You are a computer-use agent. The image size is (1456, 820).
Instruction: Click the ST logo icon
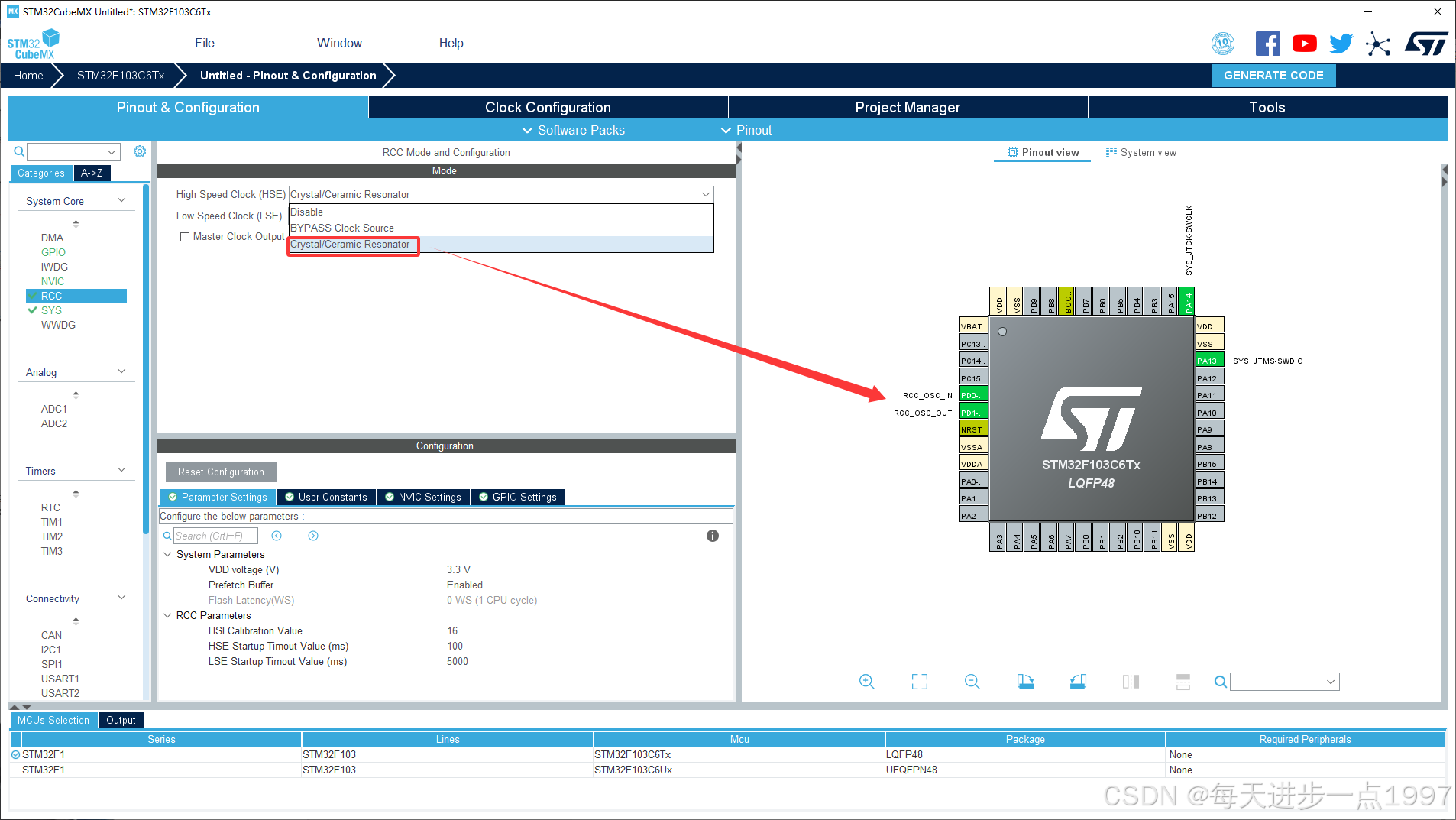tap(1425, 44)
